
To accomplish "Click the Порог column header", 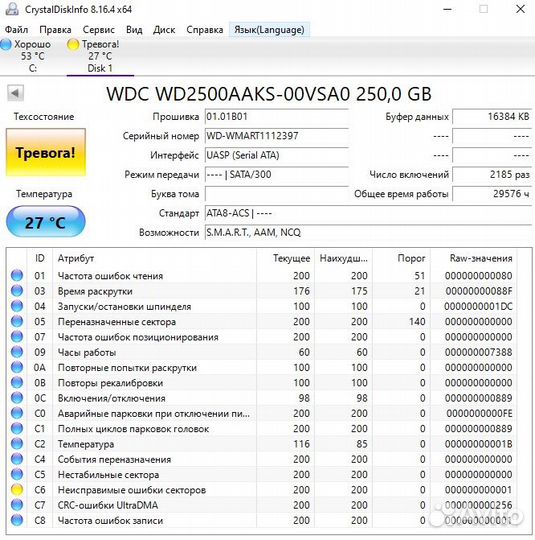I will click(x=401, y=258).
